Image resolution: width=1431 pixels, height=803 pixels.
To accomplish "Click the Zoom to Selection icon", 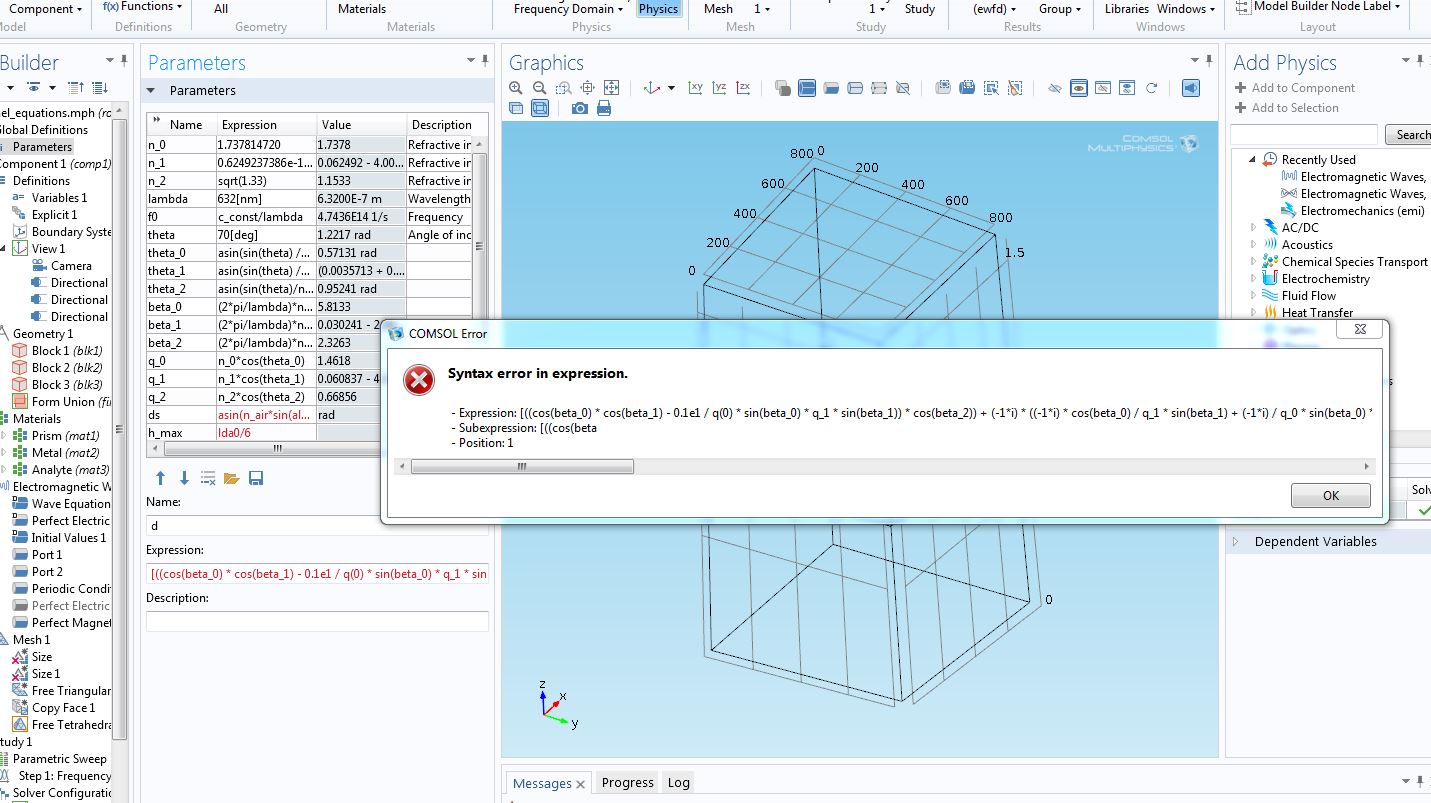I will tap(588, 88).
